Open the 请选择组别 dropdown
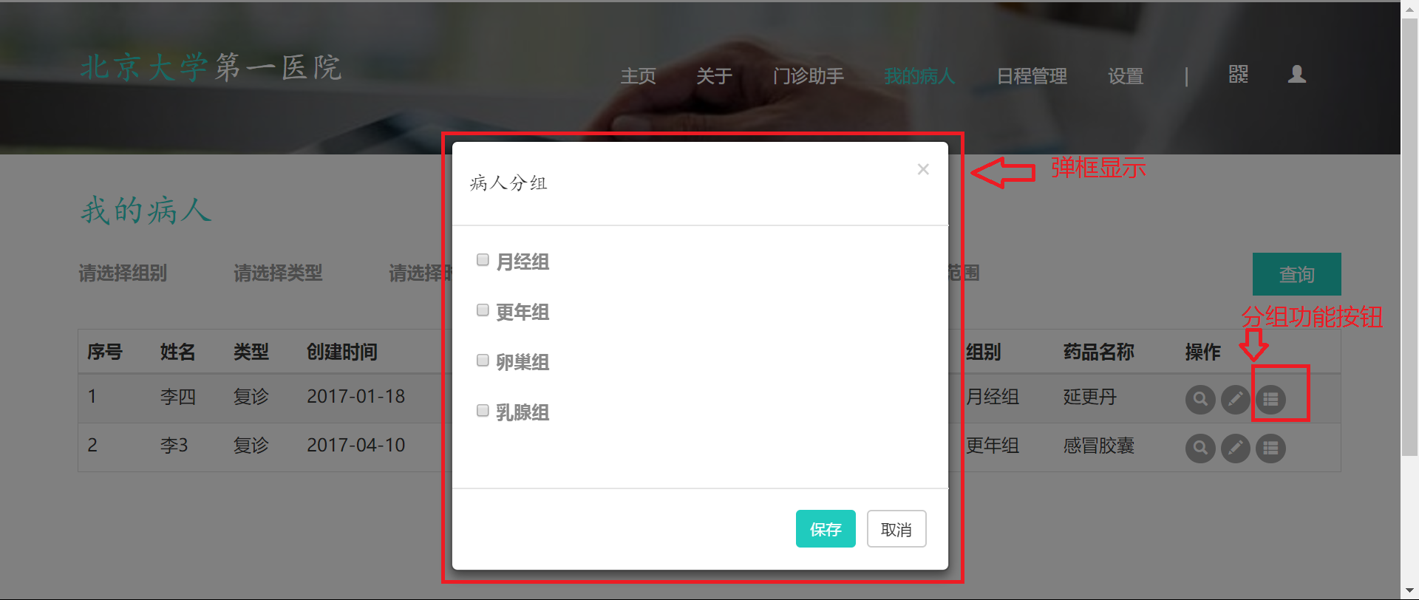Viewport: 1419px width, 600px height. point(123,273)
